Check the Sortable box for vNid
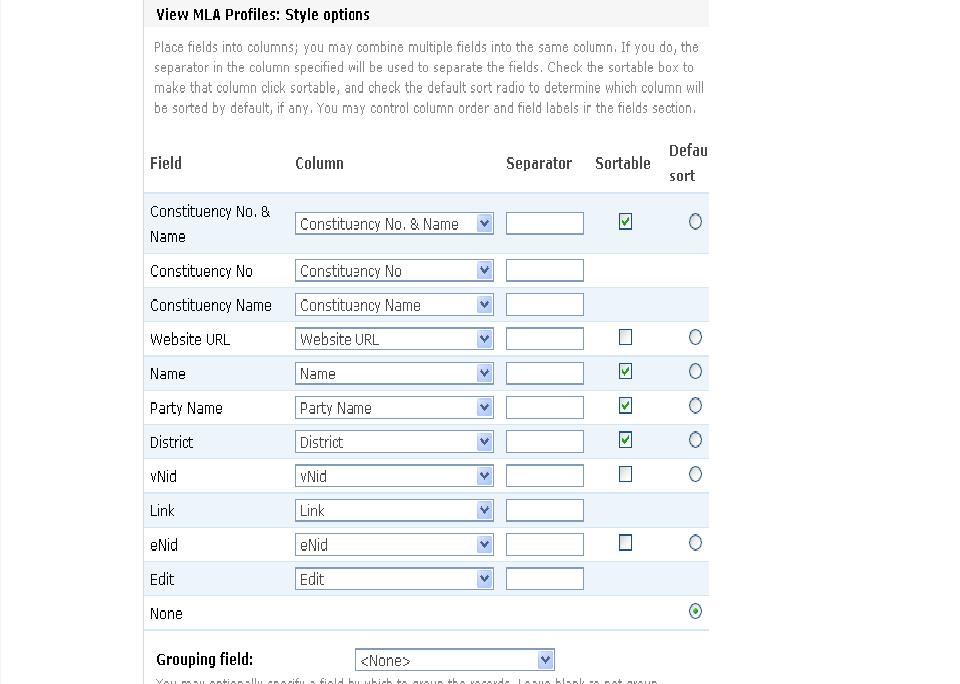 624,474
